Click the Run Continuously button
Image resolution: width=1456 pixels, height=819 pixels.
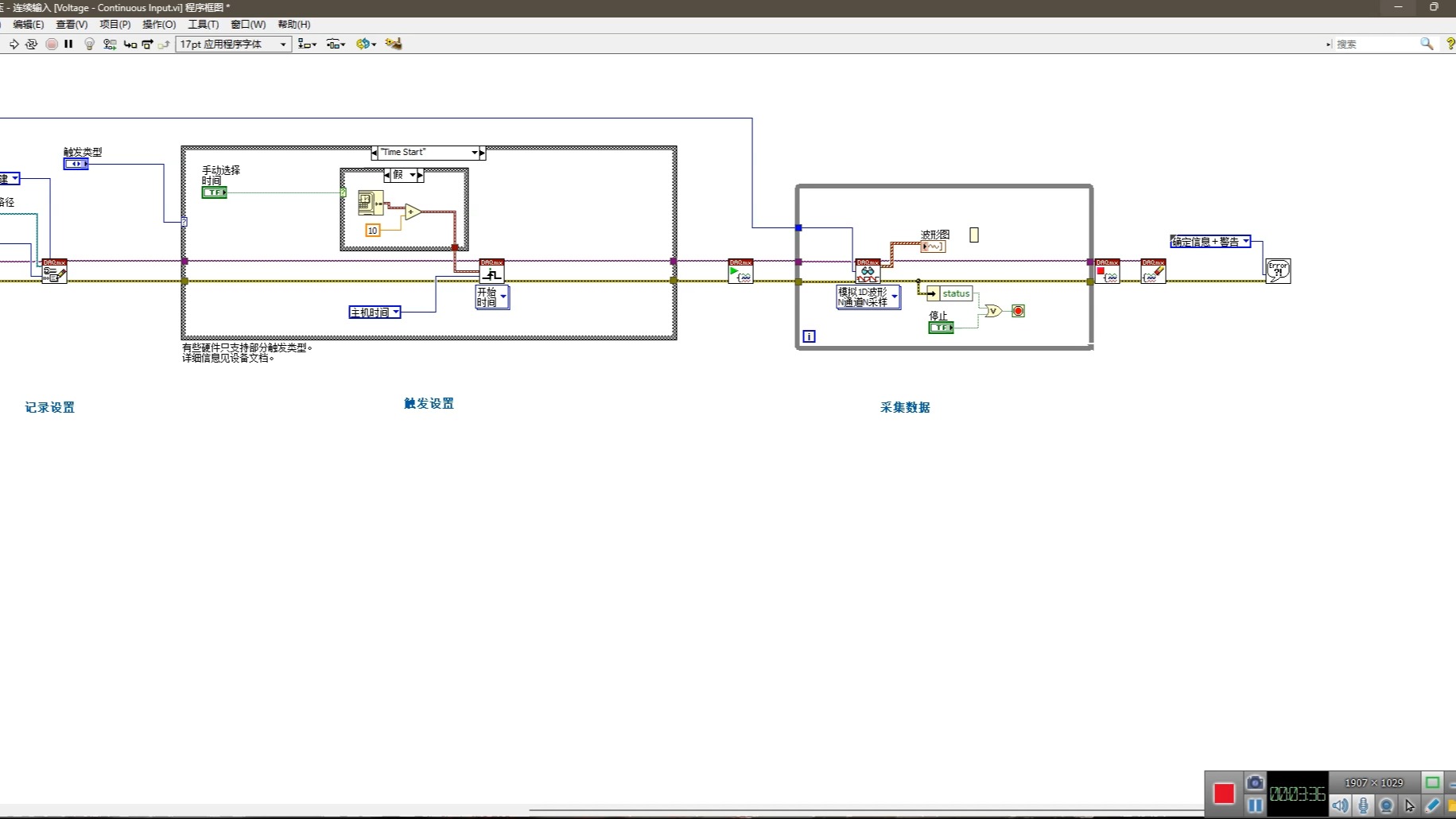(32, 44)
